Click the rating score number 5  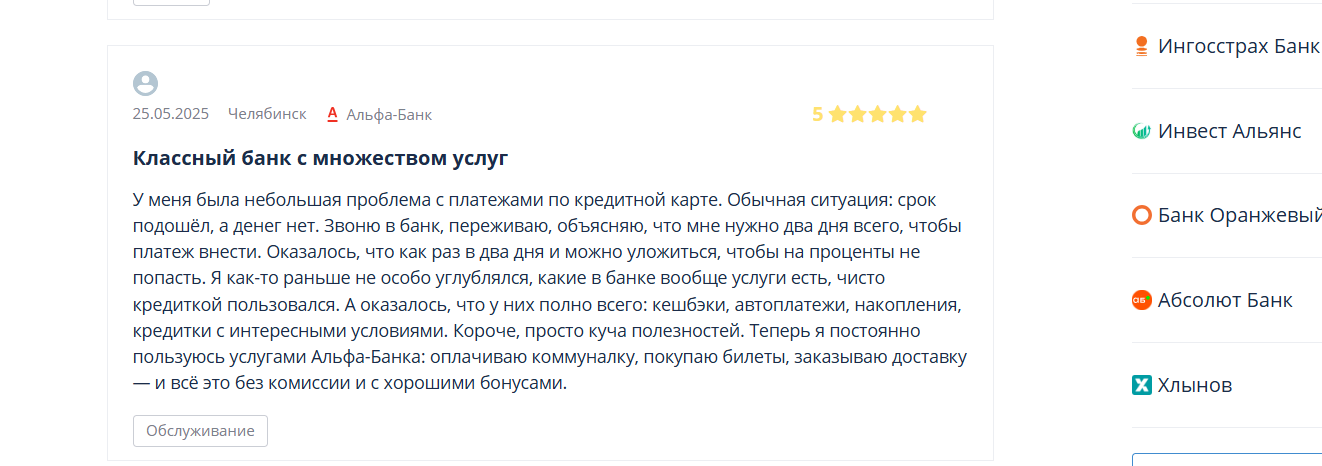[x=818, y=114]
